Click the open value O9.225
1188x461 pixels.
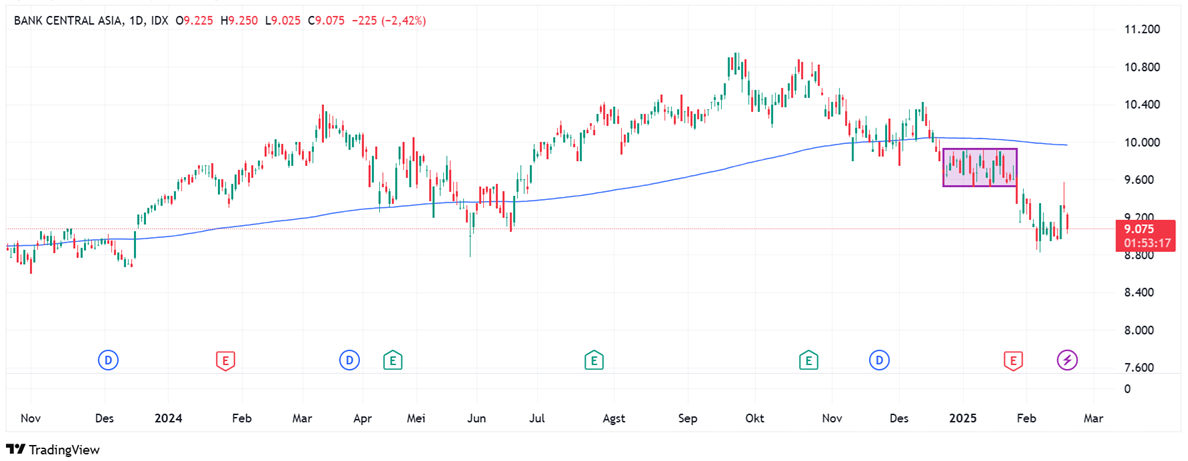(x=195, y=21)
